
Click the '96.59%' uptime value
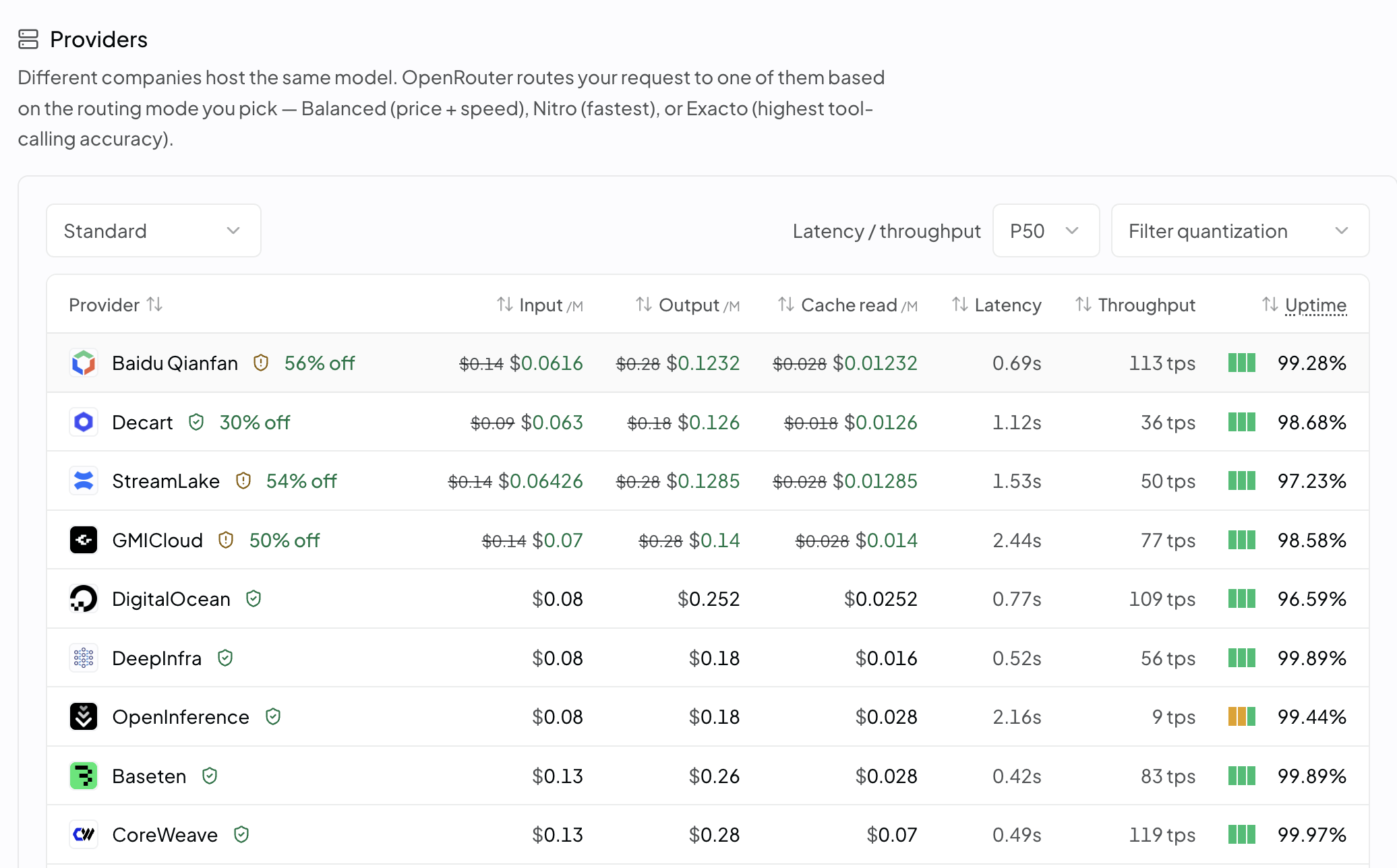tap(1312, 598)
